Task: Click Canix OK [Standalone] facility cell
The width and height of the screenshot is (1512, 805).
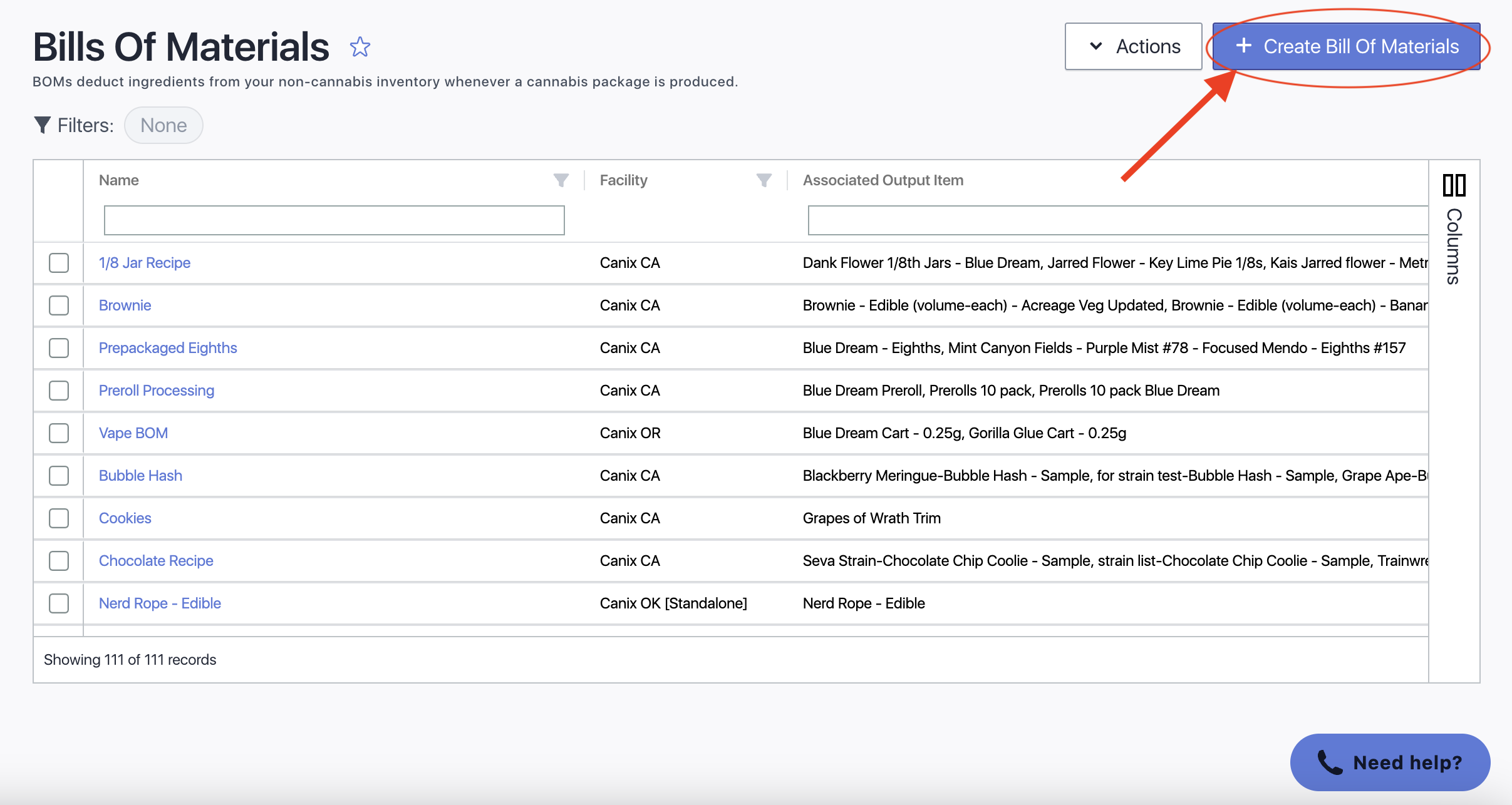Action: pyautogui.click(x=673, y=603)
